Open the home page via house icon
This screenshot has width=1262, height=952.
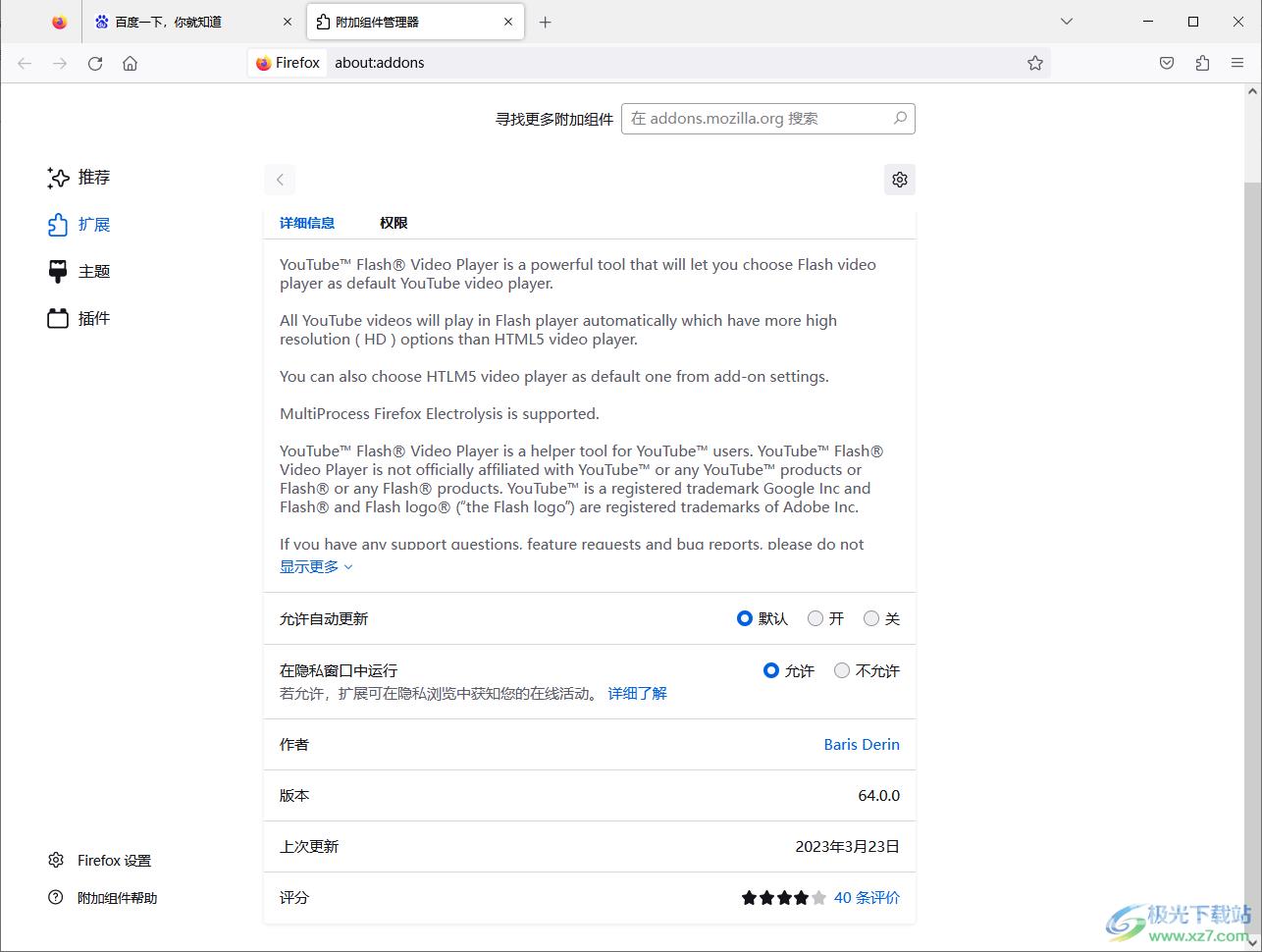[130, 63]
